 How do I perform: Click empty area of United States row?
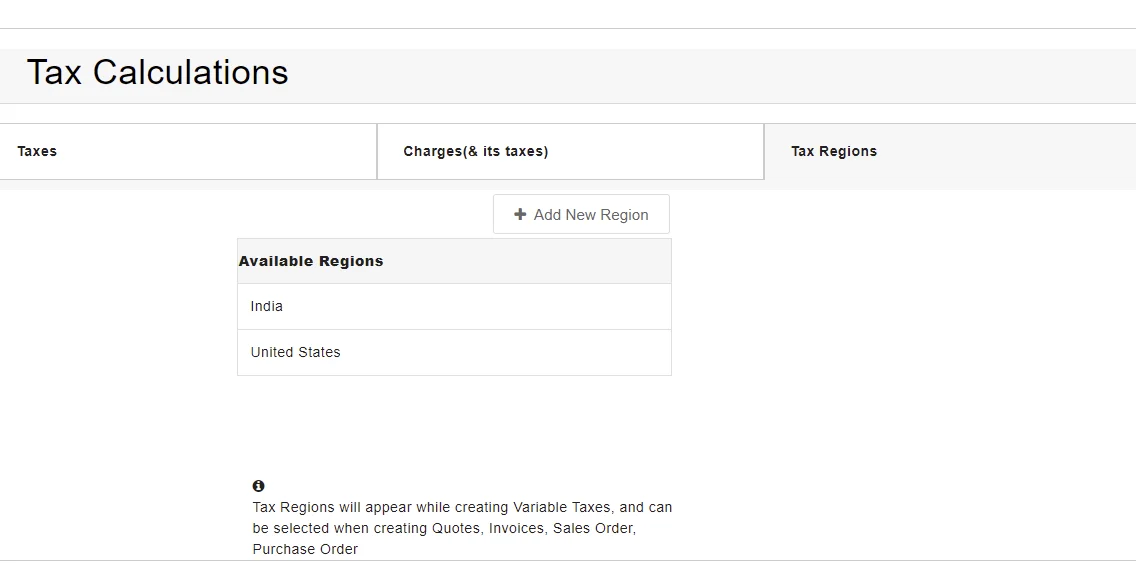pos(540,353)
